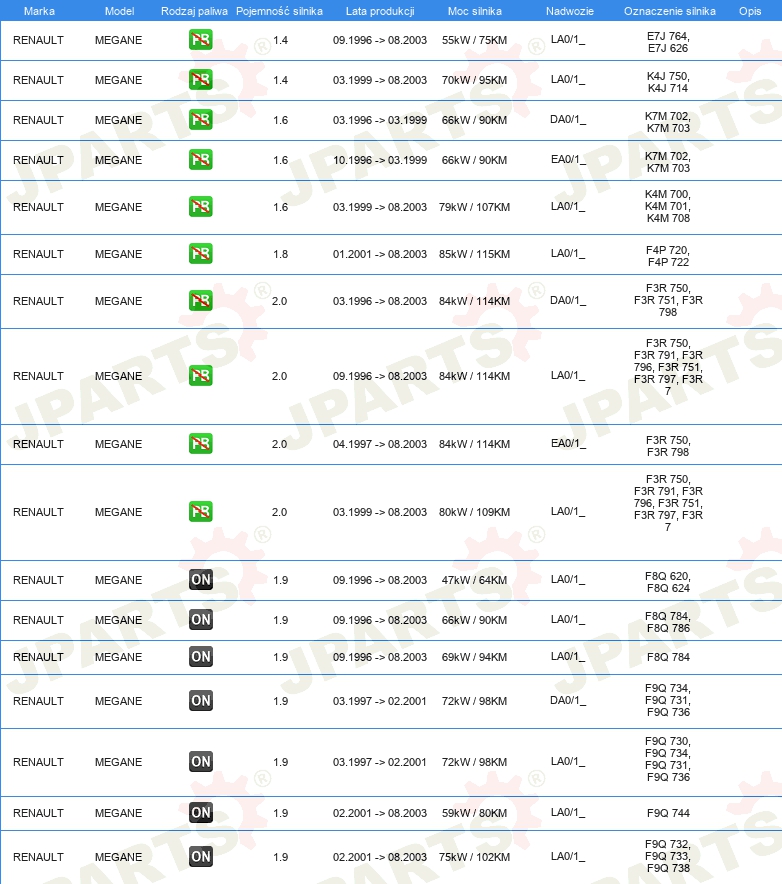Click the Lata produkcji column header
This screenshot has height=884, width=782.
click(x=380, y=11)
